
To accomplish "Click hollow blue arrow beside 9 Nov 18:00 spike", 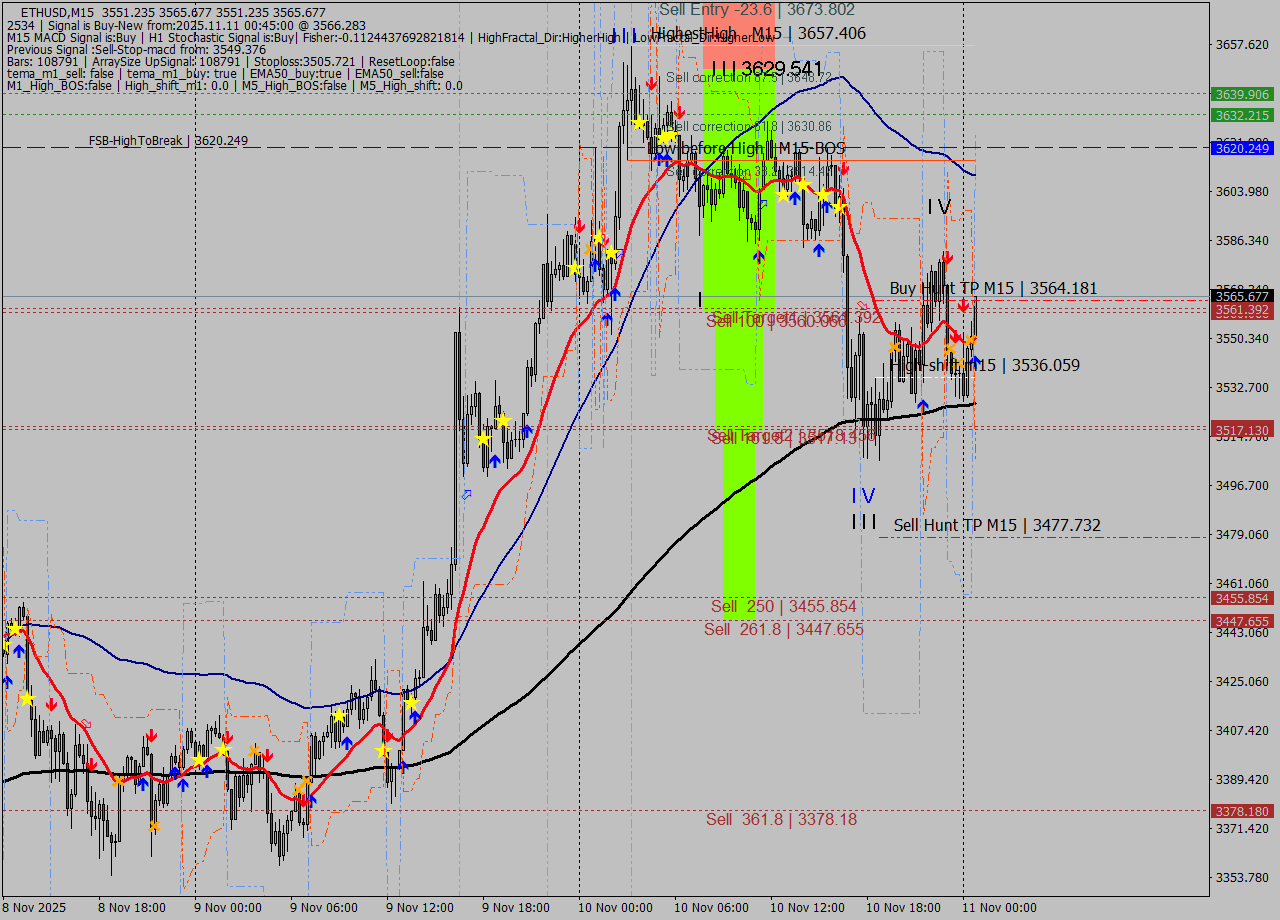I will [466, 494].
